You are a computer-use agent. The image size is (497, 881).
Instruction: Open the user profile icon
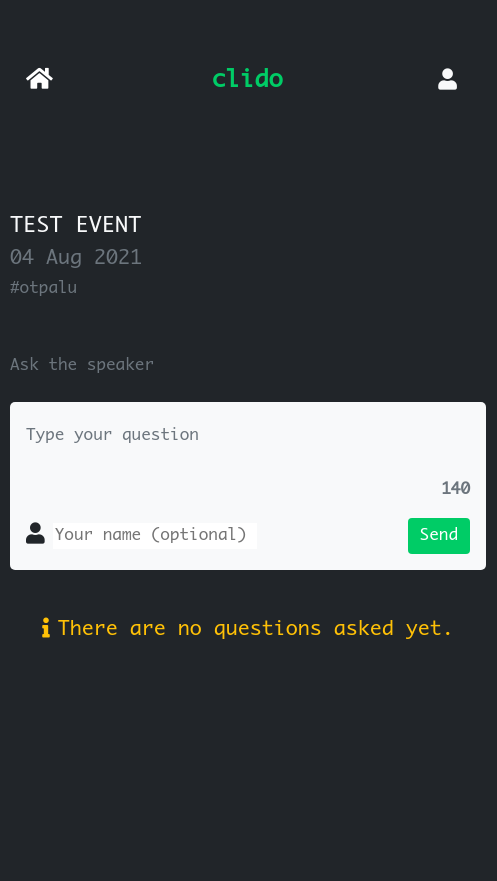[448, 79]
